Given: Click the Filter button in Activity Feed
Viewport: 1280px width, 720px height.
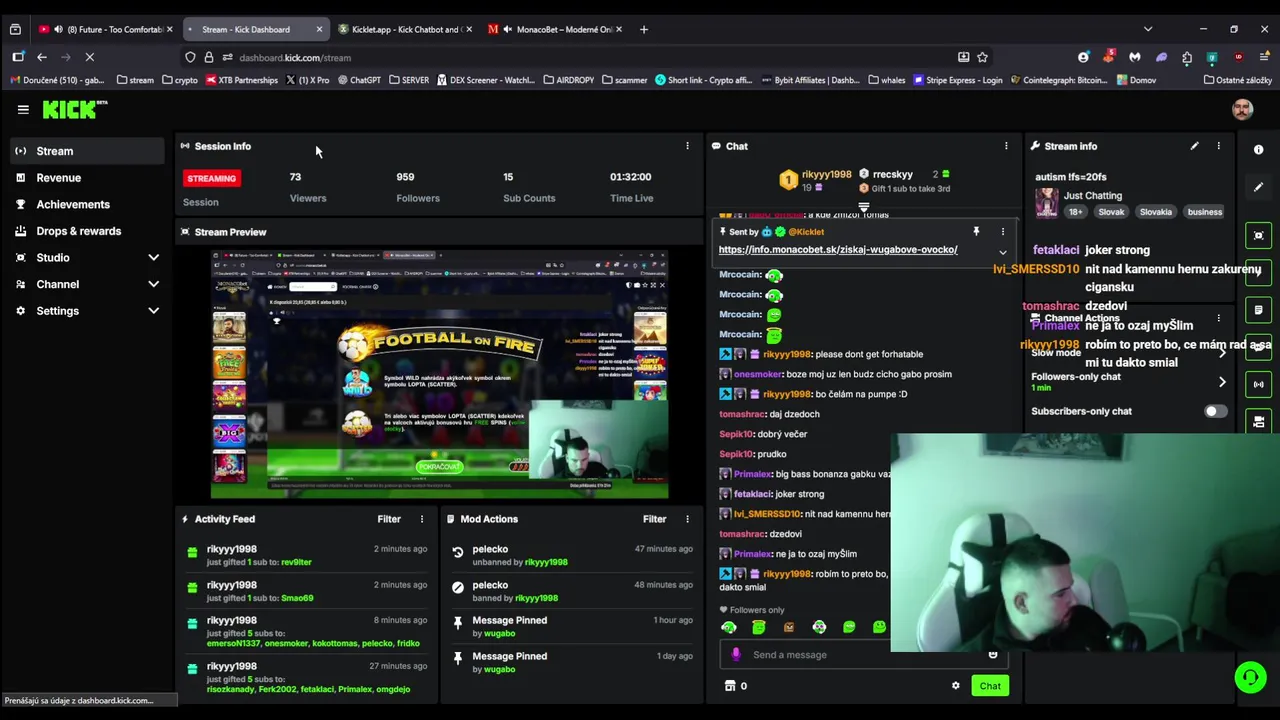Looking at the screenshot, I should tap(389, 519).
